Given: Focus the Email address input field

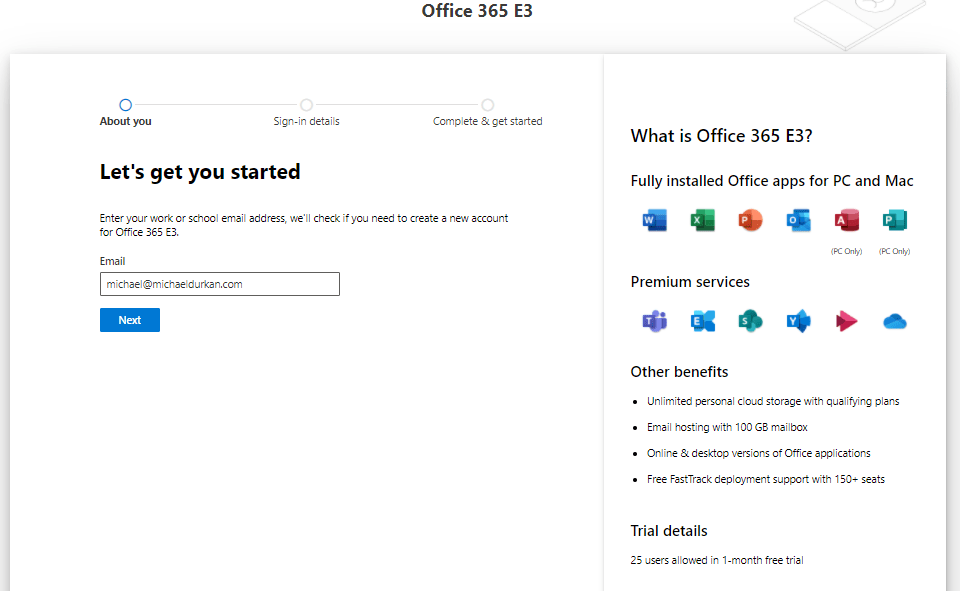Looking at the screenshot, I should click(x=220, y=284).
